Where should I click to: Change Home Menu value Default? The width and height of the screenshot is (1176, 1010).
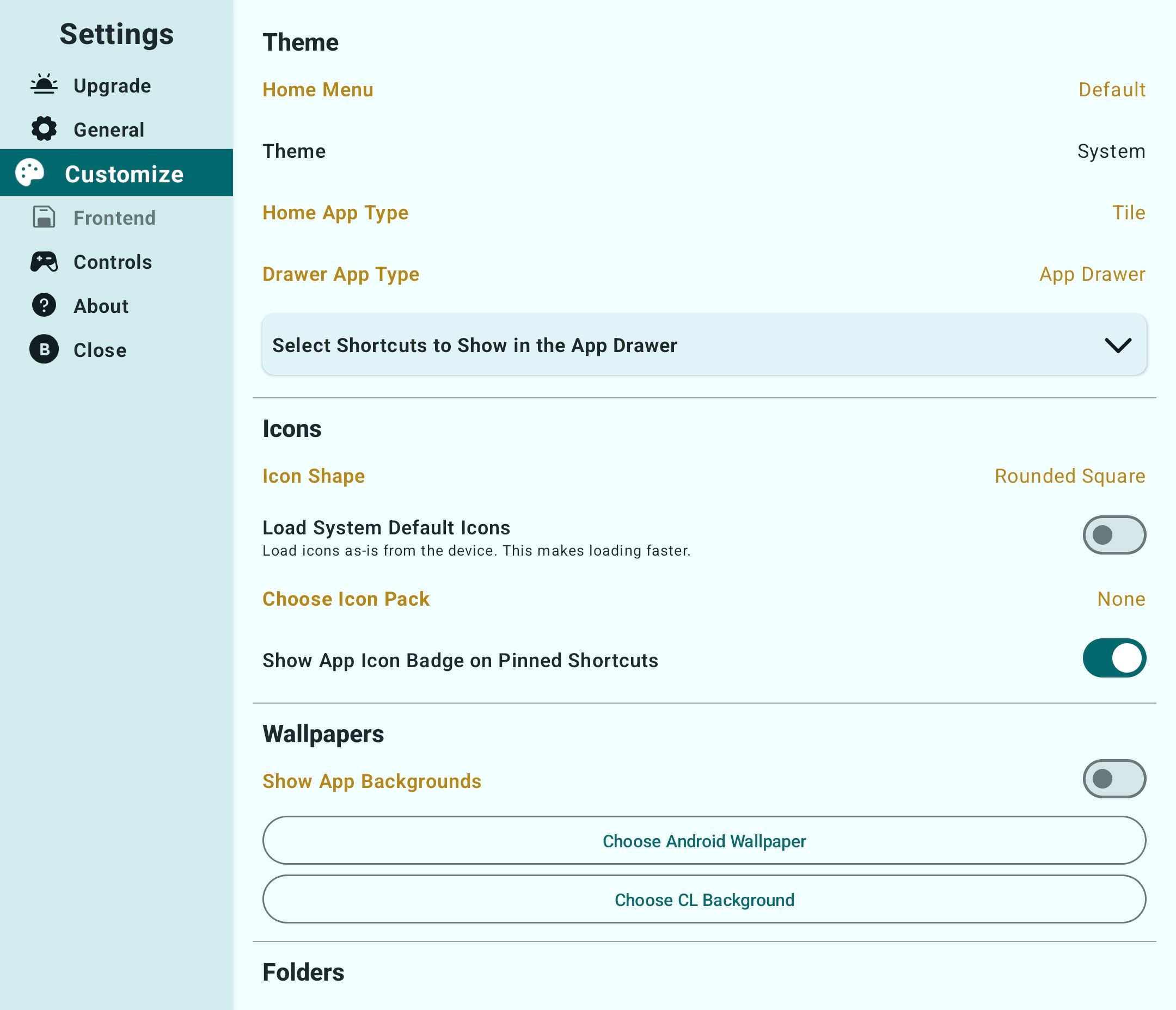click(1112, 90)
